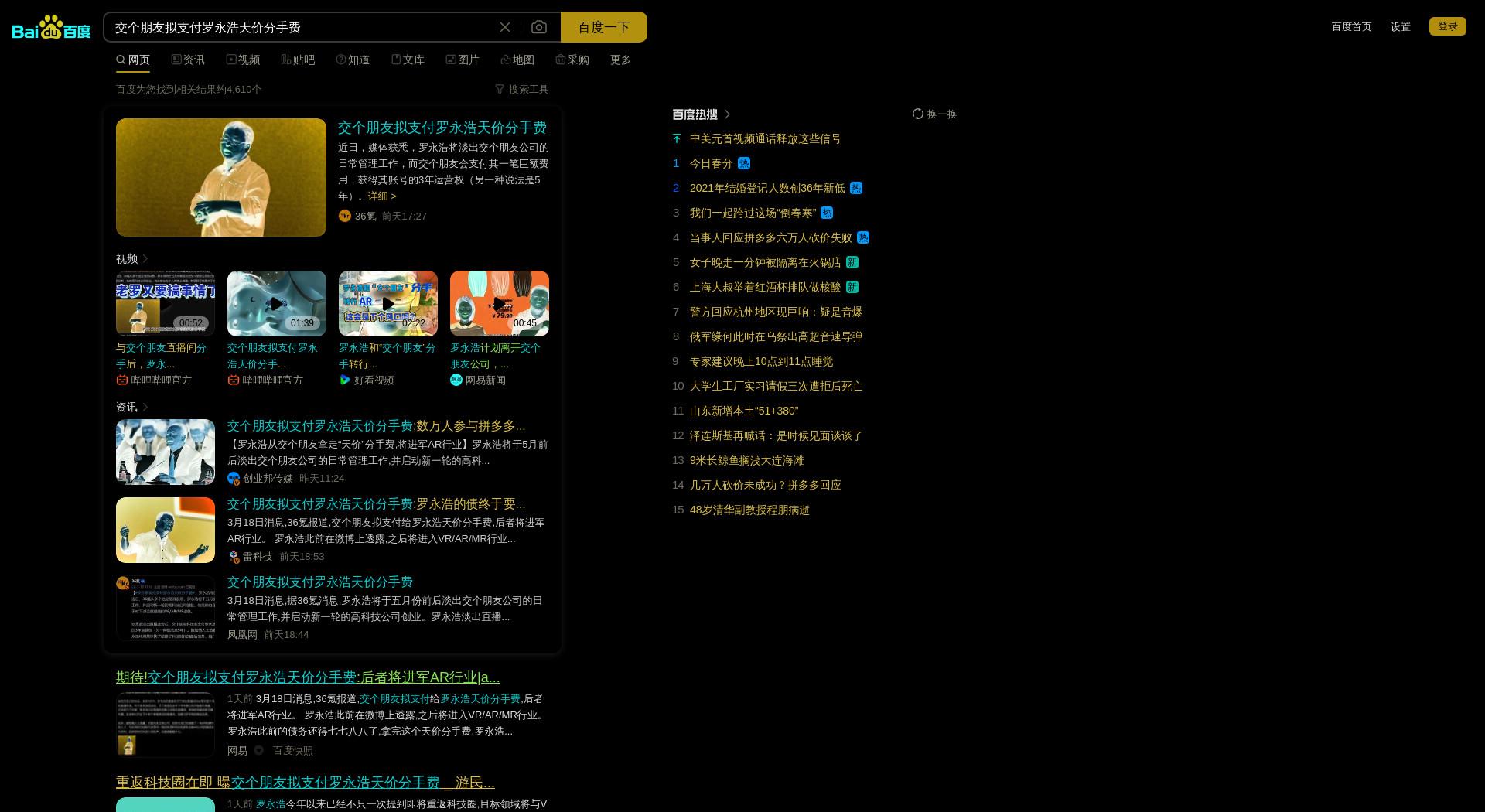This screenshot has width=1485, height=812.
Task: Open news headline ending 罗永浩的债终于要...
Action: [x=377, y=504]
